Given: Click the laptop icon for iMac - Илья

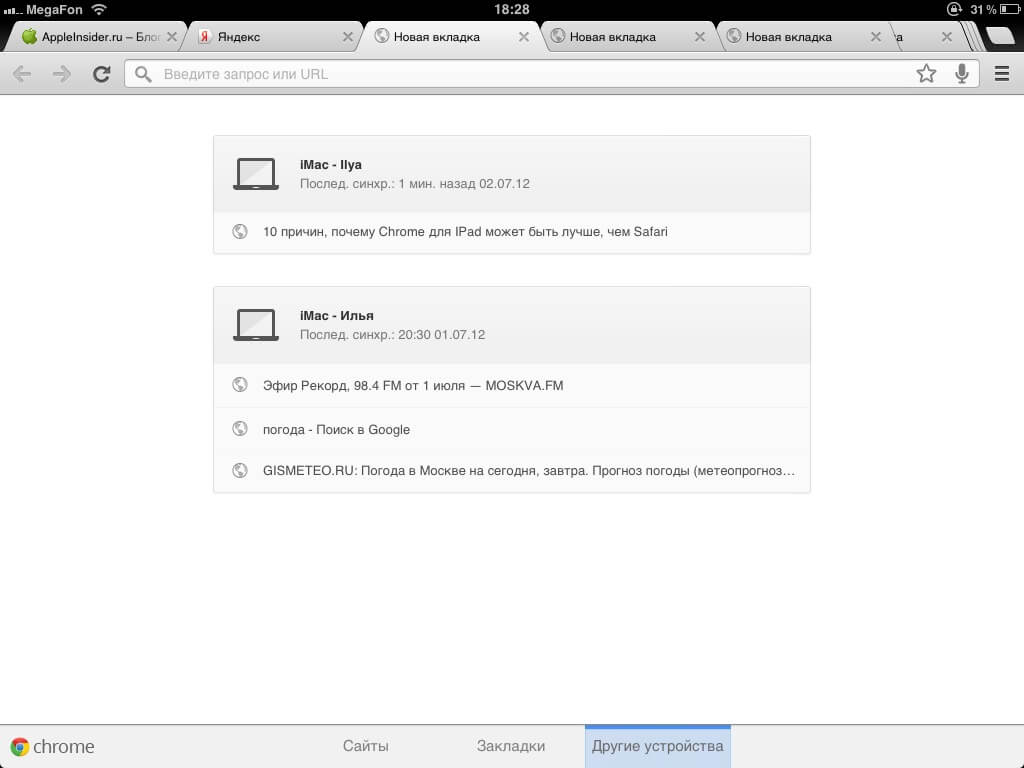Looking at the screenshot, I should pos(256,325).
